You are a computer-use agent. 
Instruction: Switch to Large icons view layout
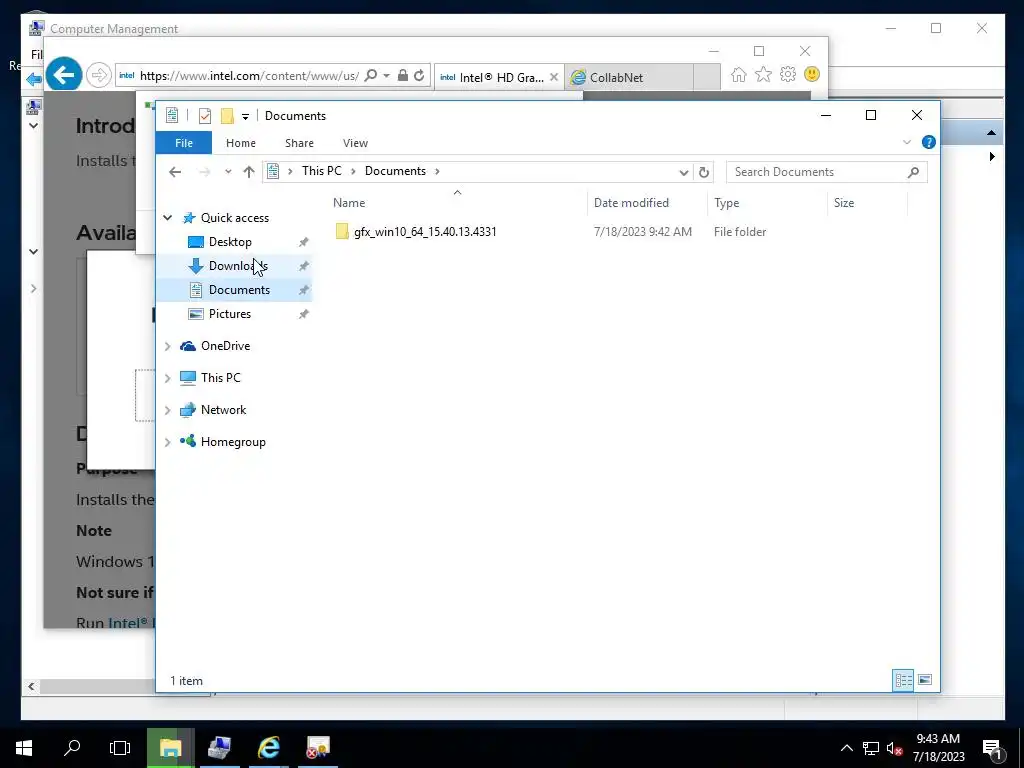(925, 680)
